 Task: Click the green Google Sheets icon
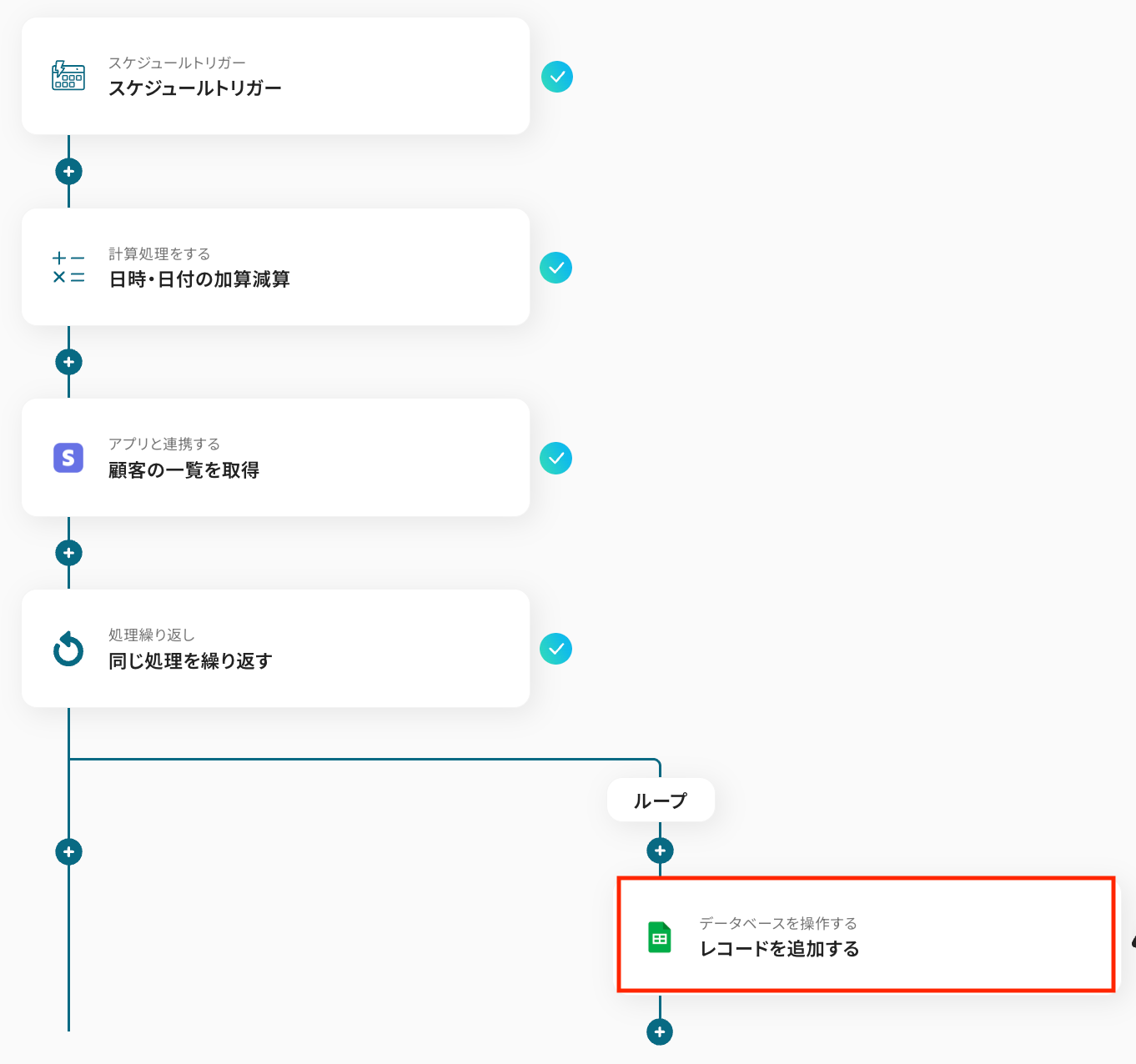coord(660,937)
